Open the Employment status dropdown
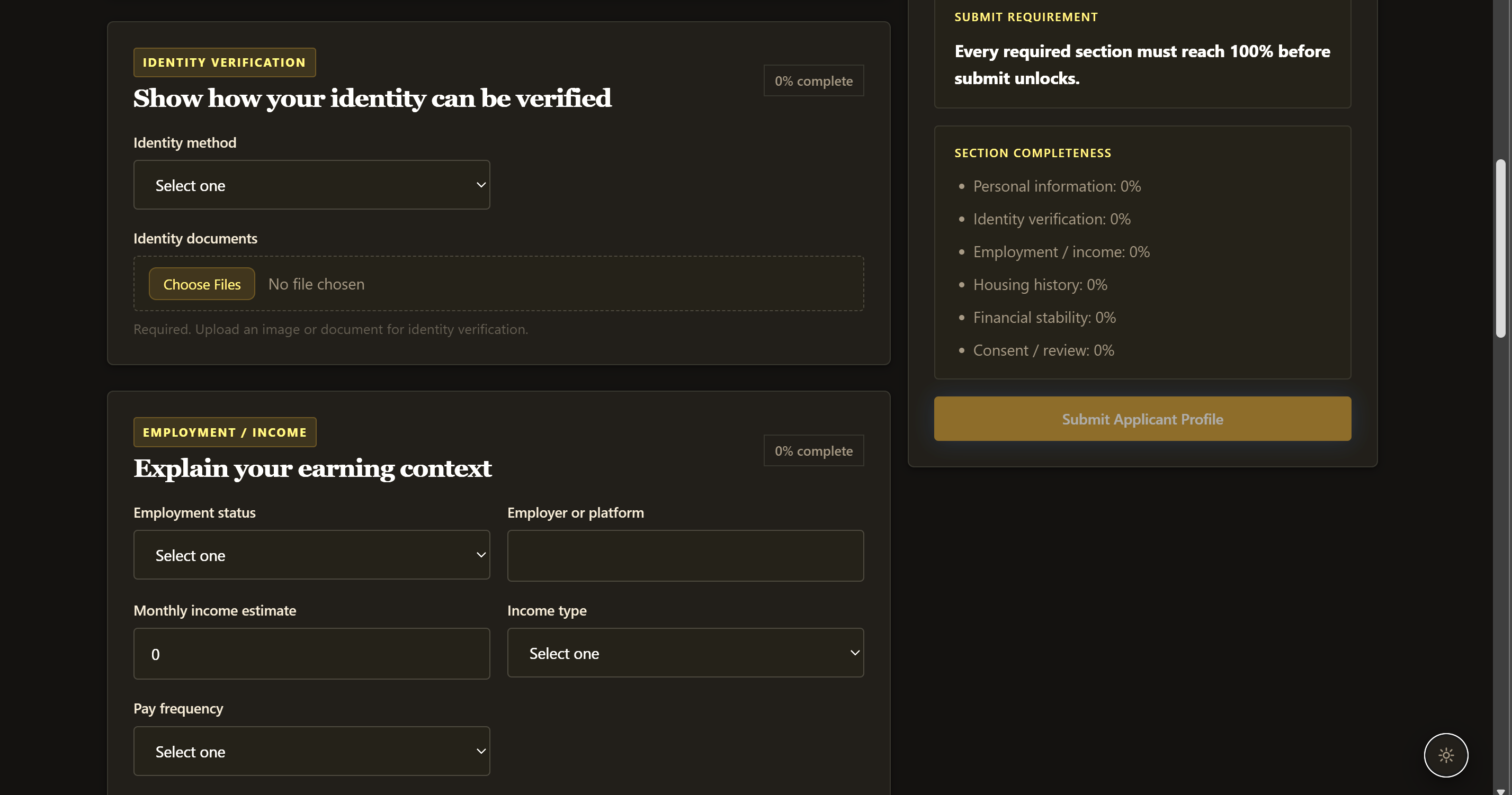The height and width of the screenshot is (795, 1512). click(311, 555)
